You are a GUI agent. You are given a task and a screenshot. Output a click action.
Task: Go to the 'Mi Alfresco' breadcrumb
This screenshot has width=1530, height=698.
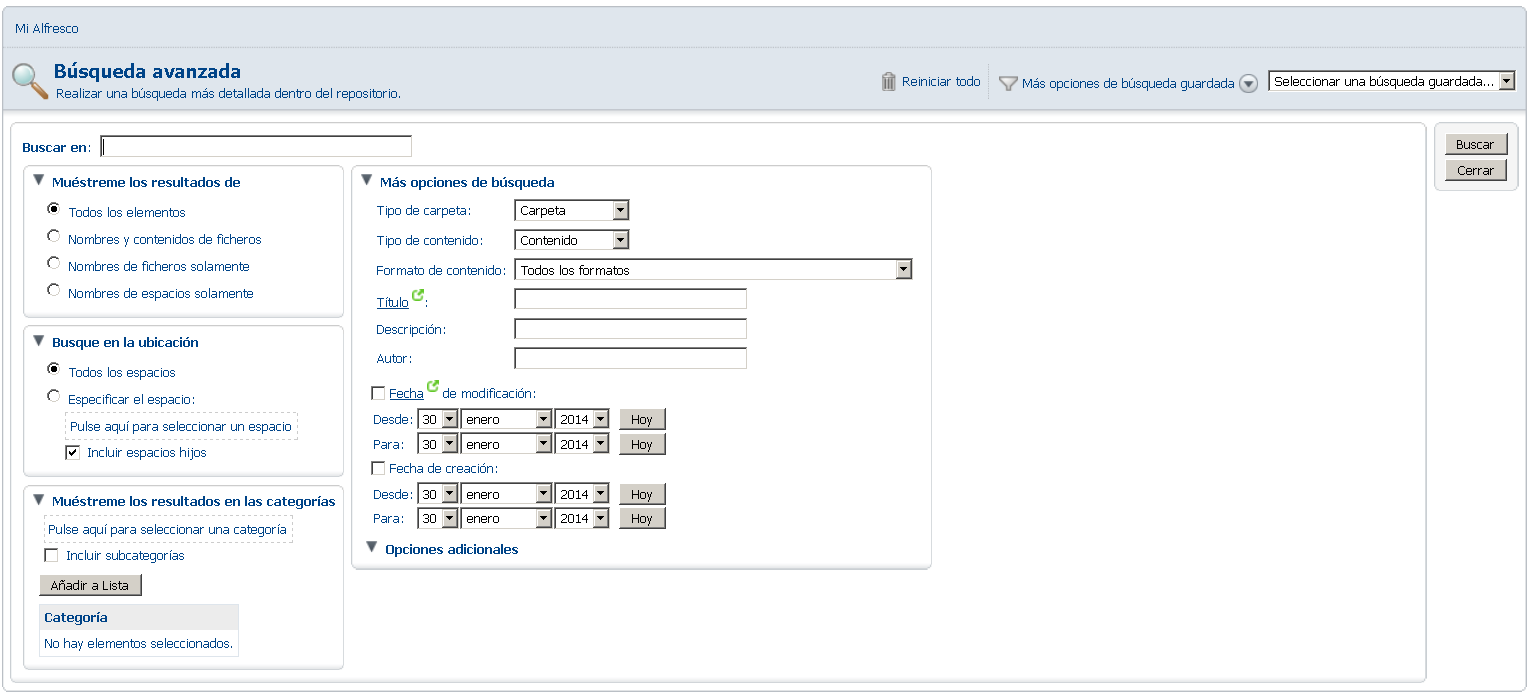(x=47, y=29)
